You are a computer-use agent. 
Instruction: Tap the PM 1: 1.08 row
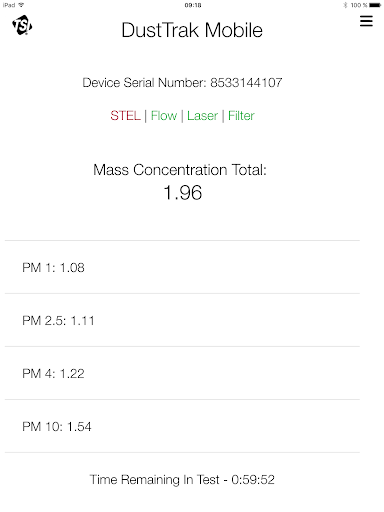(182, 267)
